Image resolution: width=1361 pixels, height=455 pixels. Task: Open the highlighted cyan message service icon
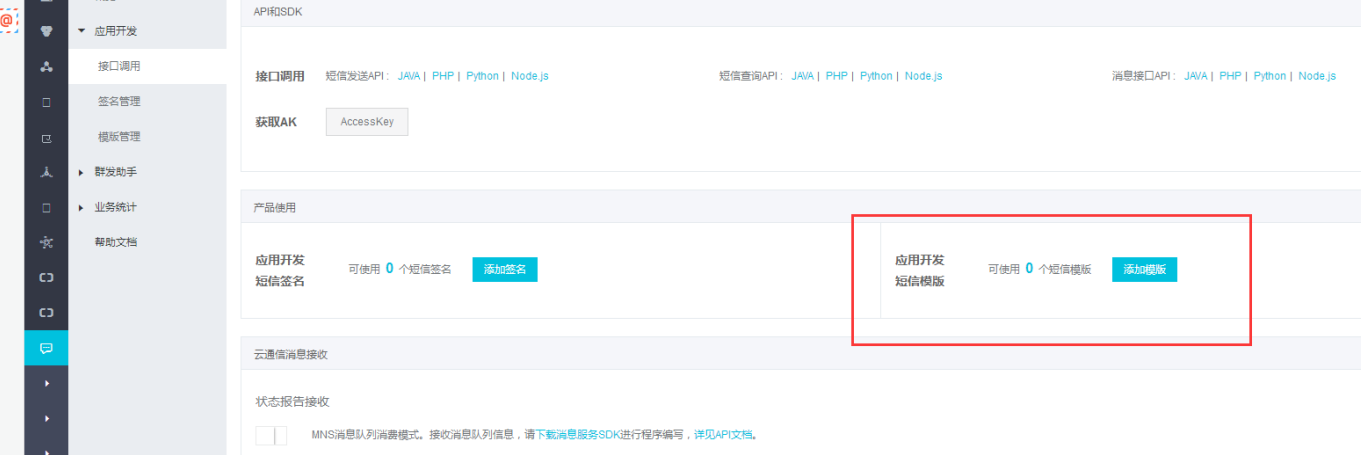click(x=46, y=348)
